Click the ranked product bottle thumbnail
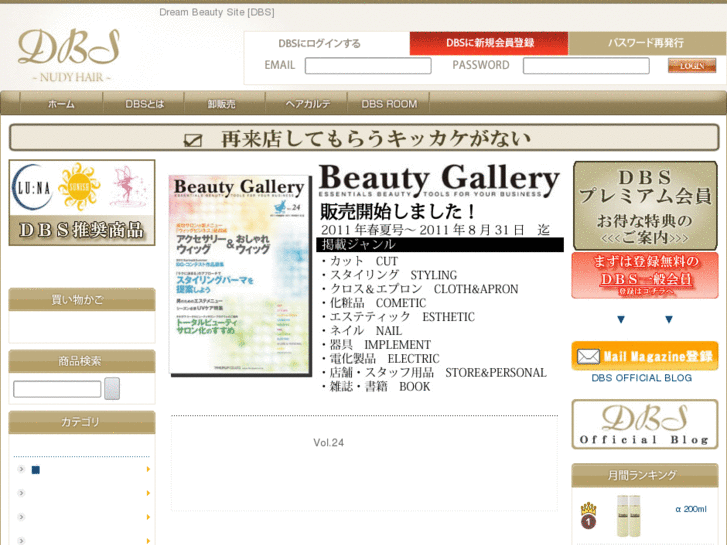Image resolution: width=727 pixels, height=545 pixels. tap(629, 516)
